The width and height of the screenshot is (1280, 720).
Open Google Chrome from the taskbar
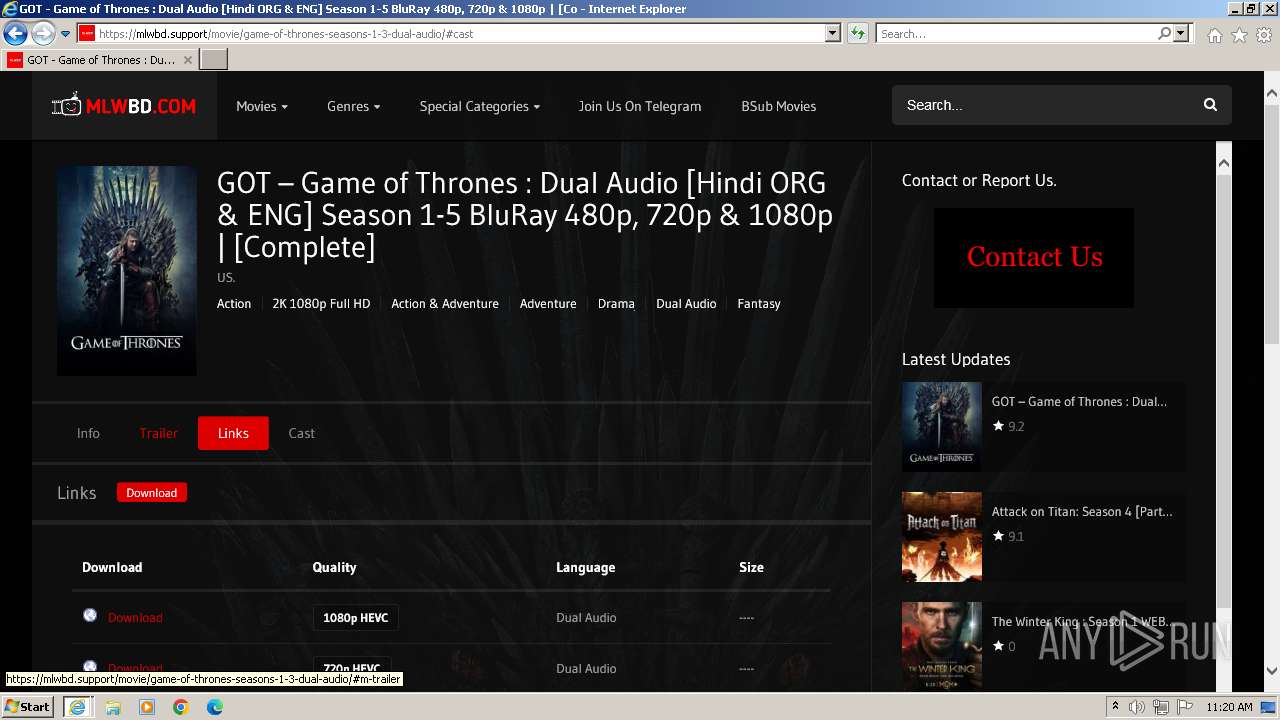pos(181,707)
